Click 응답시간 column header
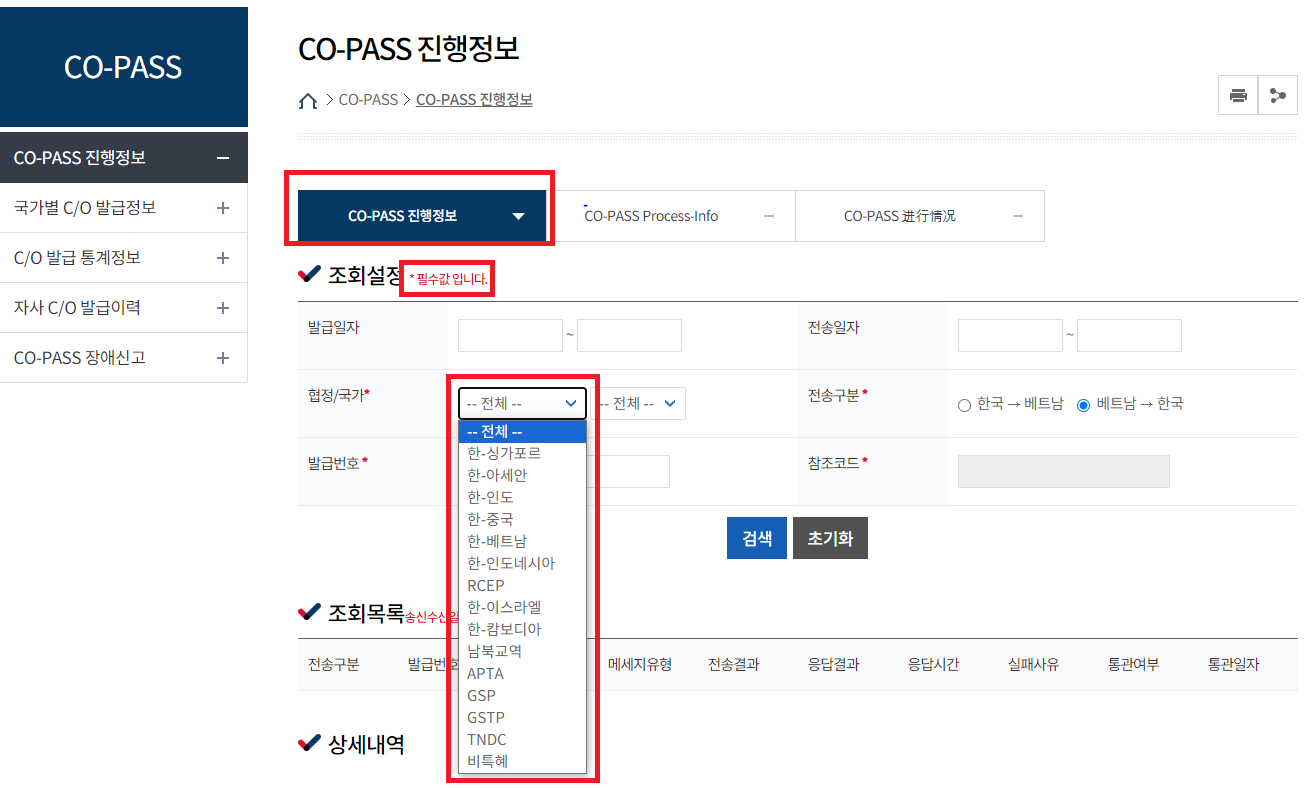 pyautogui.click(x=934, y=664)
